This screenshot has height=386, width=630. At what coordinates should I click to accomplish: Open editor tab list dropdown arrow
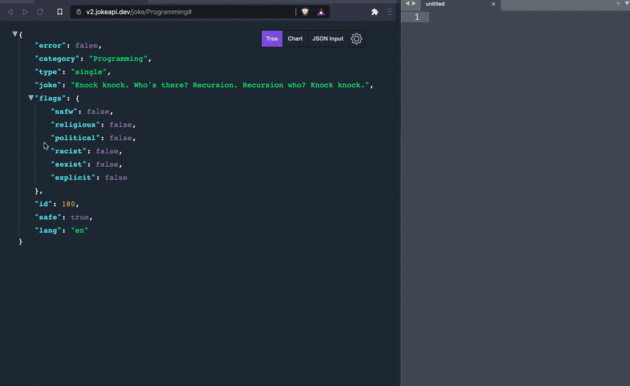point(627,4)
